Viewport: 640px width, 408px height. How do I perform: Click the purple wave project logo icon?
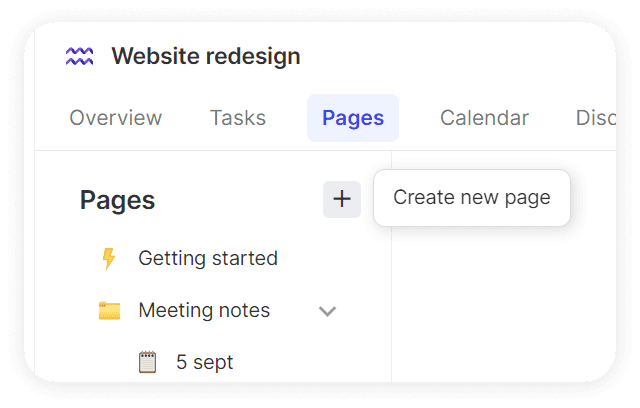click(x=79, y=56)
